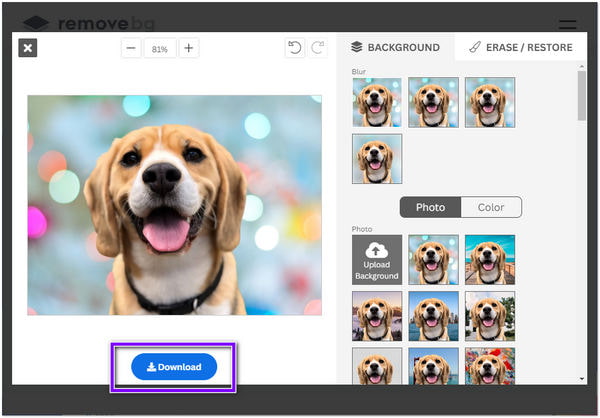Click the Upload Background tile
Screen dimensions: 600x418
pyautogui.click(x=377, y=260)
